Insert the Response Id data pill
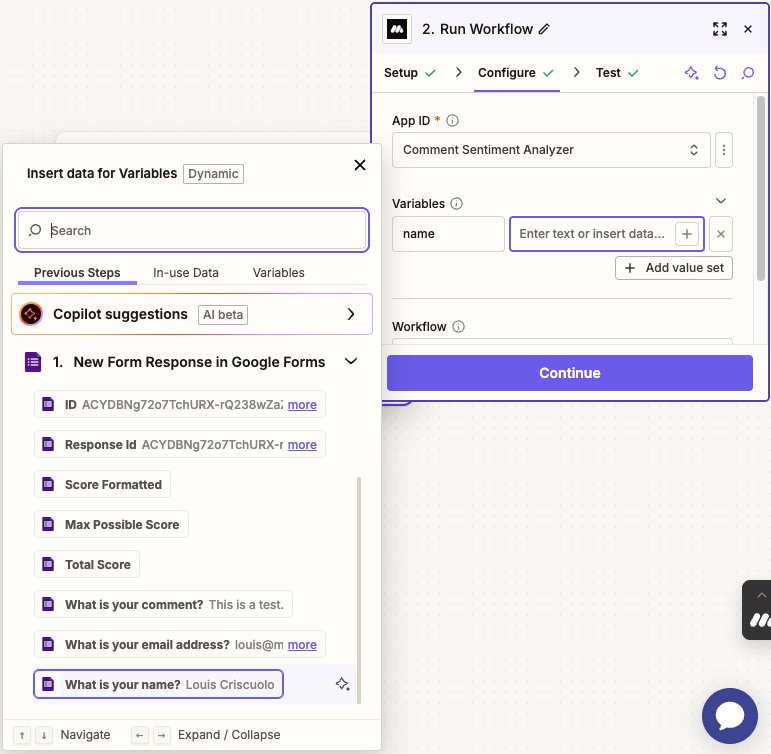This screenshot has width=771, height=754. [179, 445]
